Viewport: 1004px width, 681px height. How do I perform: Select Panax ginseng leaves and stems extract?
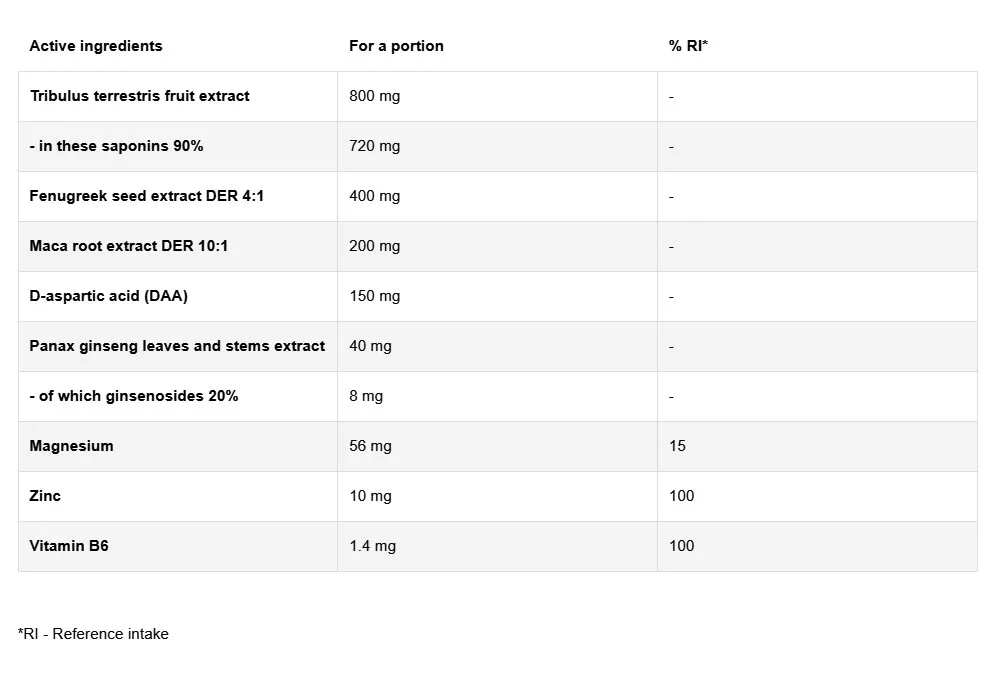click(x=177, y=346)
